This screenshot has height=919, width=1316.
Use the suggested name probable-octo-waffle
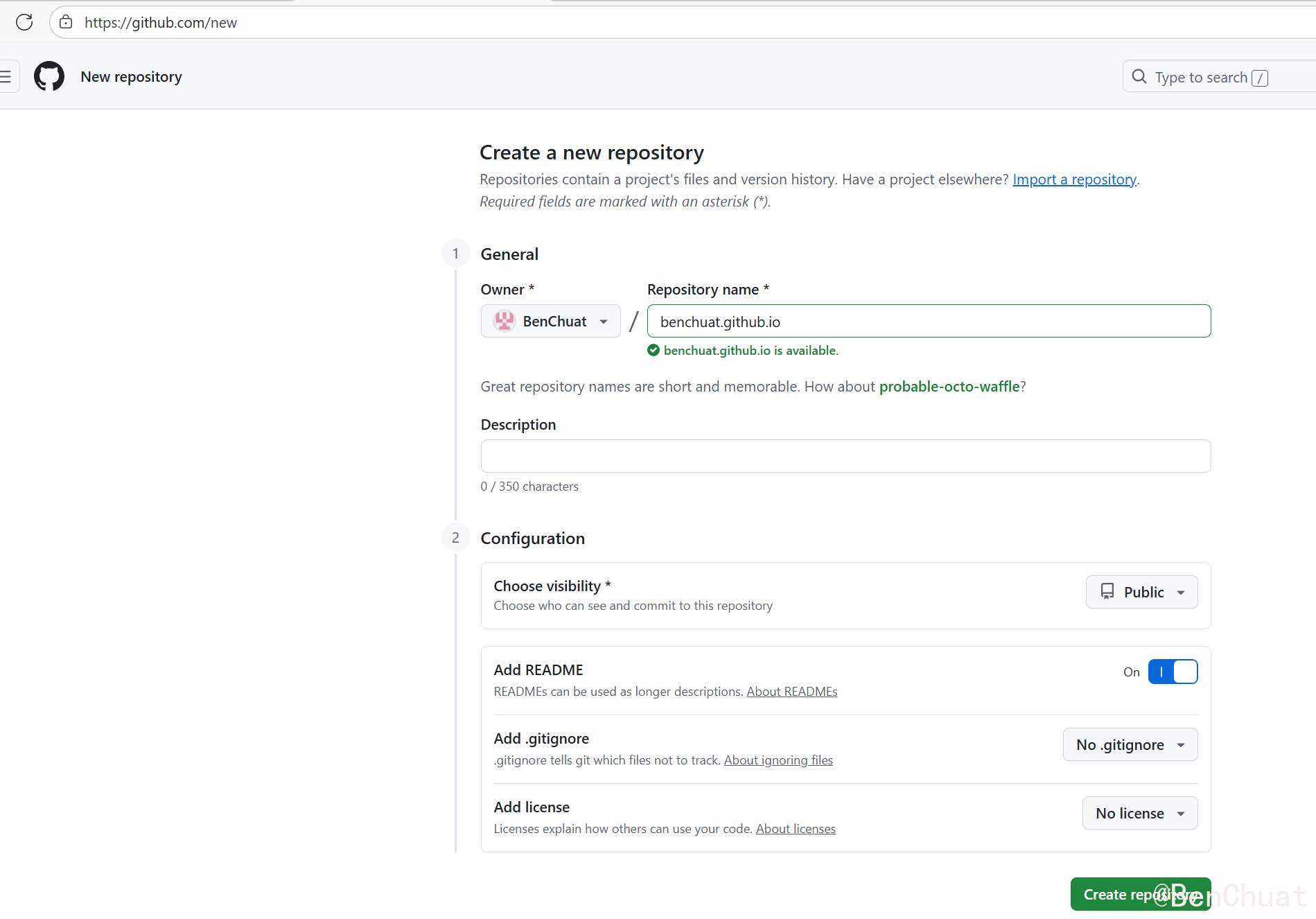(x=949, y=387)
